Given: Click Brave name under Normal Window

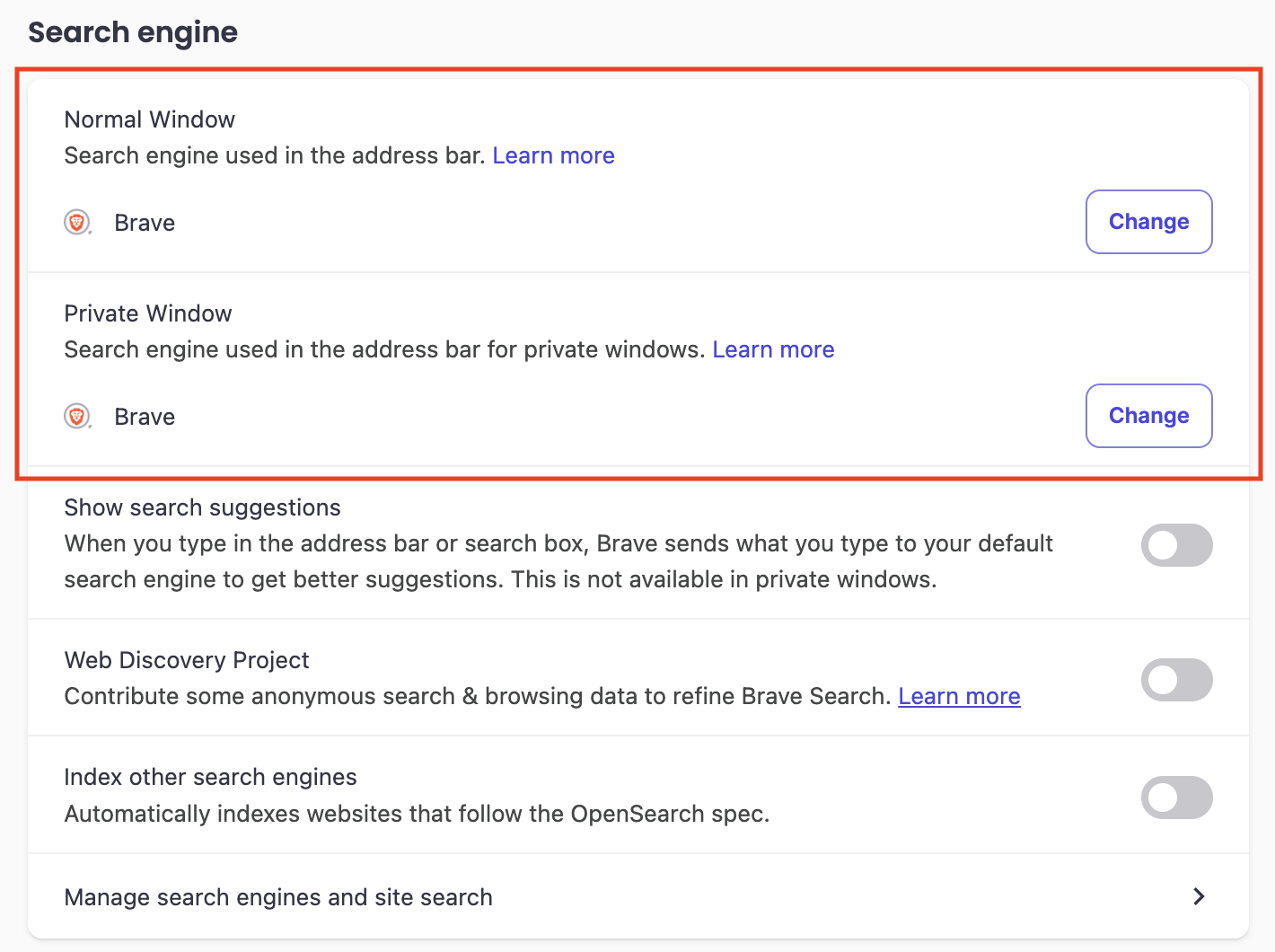Looking at the screenshot, I should pyautogui.click(x=145, y=223).
